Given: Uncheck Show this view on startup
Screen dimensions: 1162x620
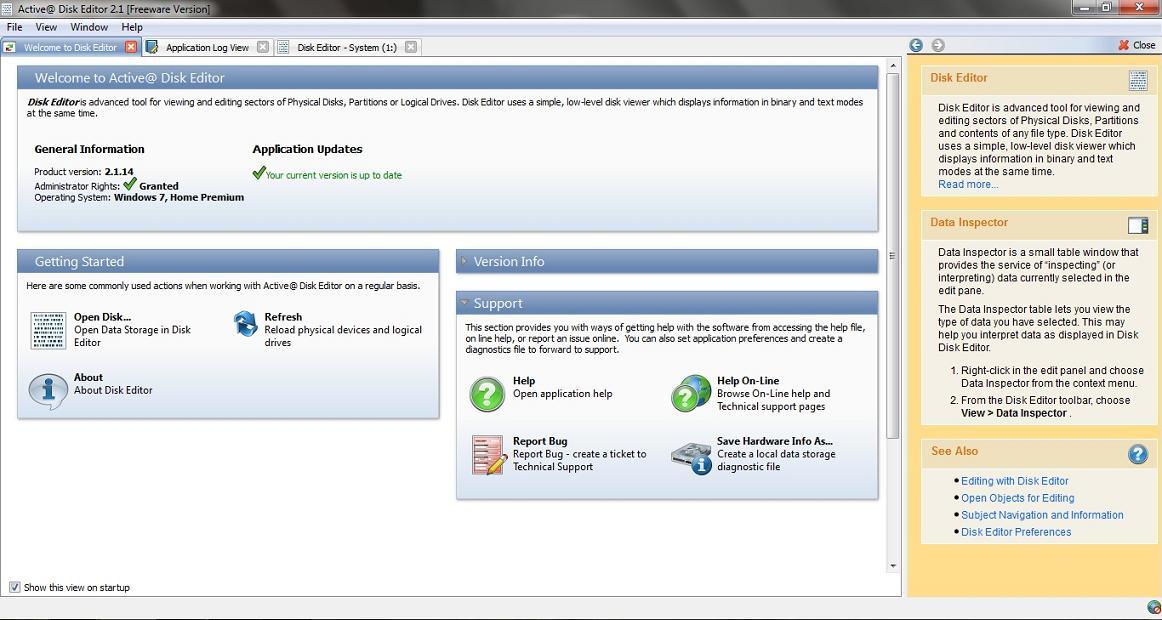Looking at the screenshot, I should [x=14, y=587].
